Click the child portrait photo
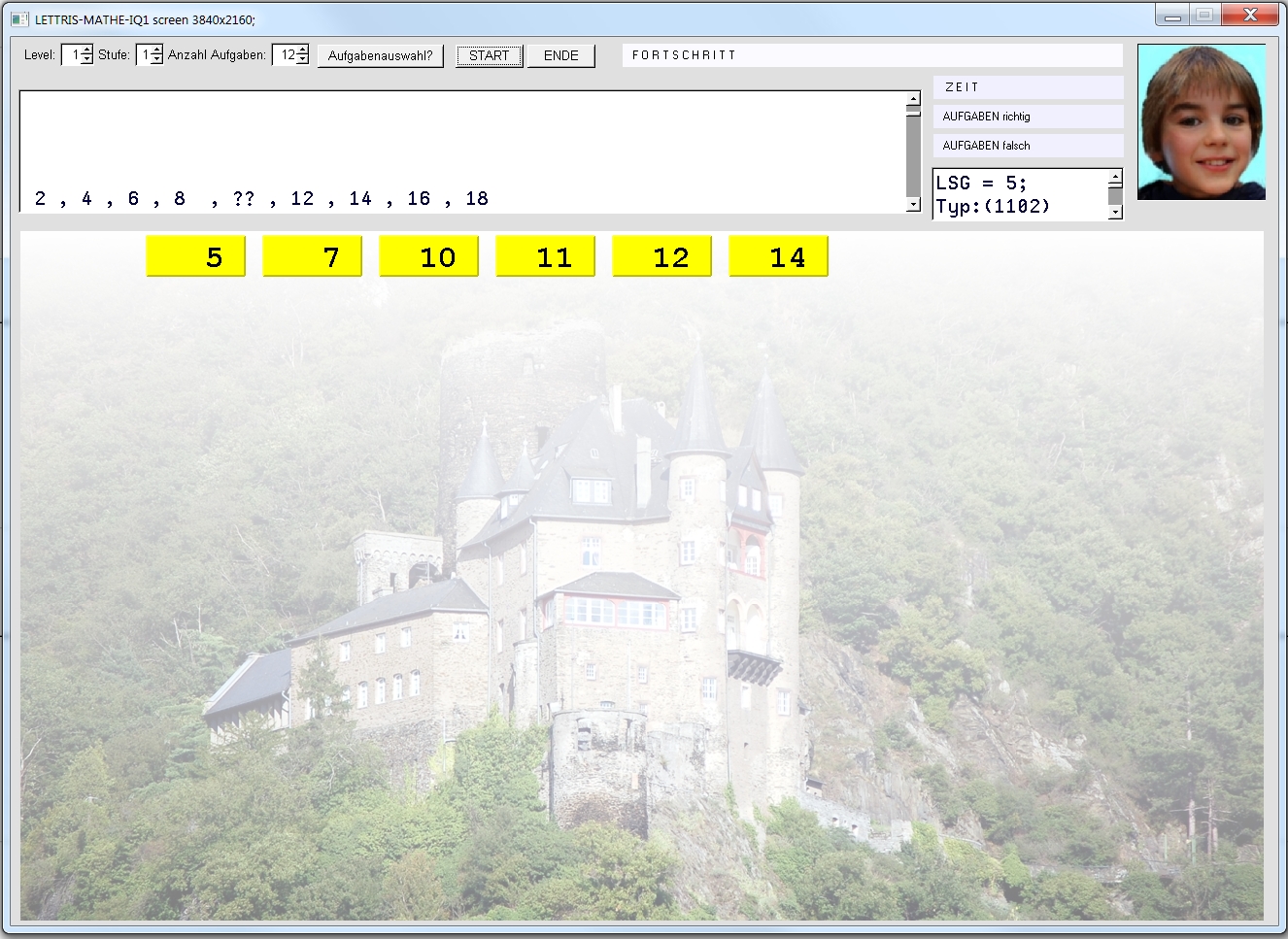 click(x=1201, y=121)
